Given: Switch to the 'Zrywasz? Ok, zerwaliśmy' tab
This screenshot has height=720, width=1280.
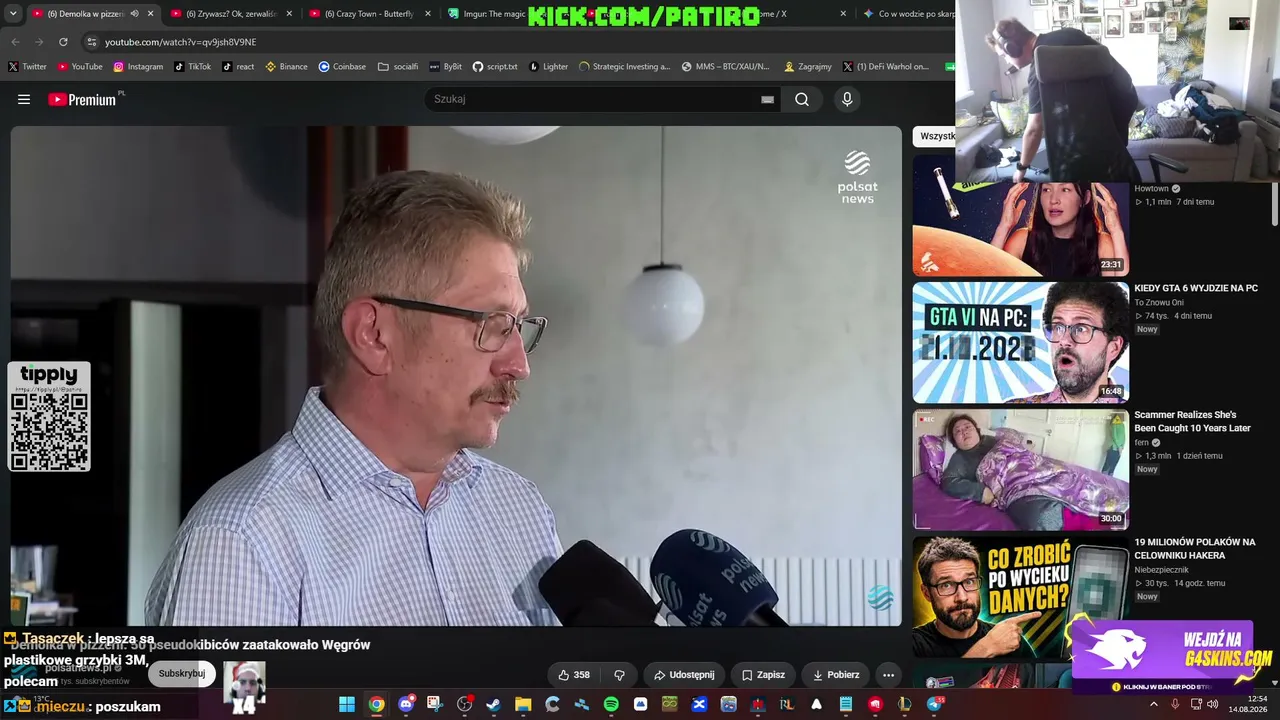Looking at the screenshot, I should click(230, 14).
